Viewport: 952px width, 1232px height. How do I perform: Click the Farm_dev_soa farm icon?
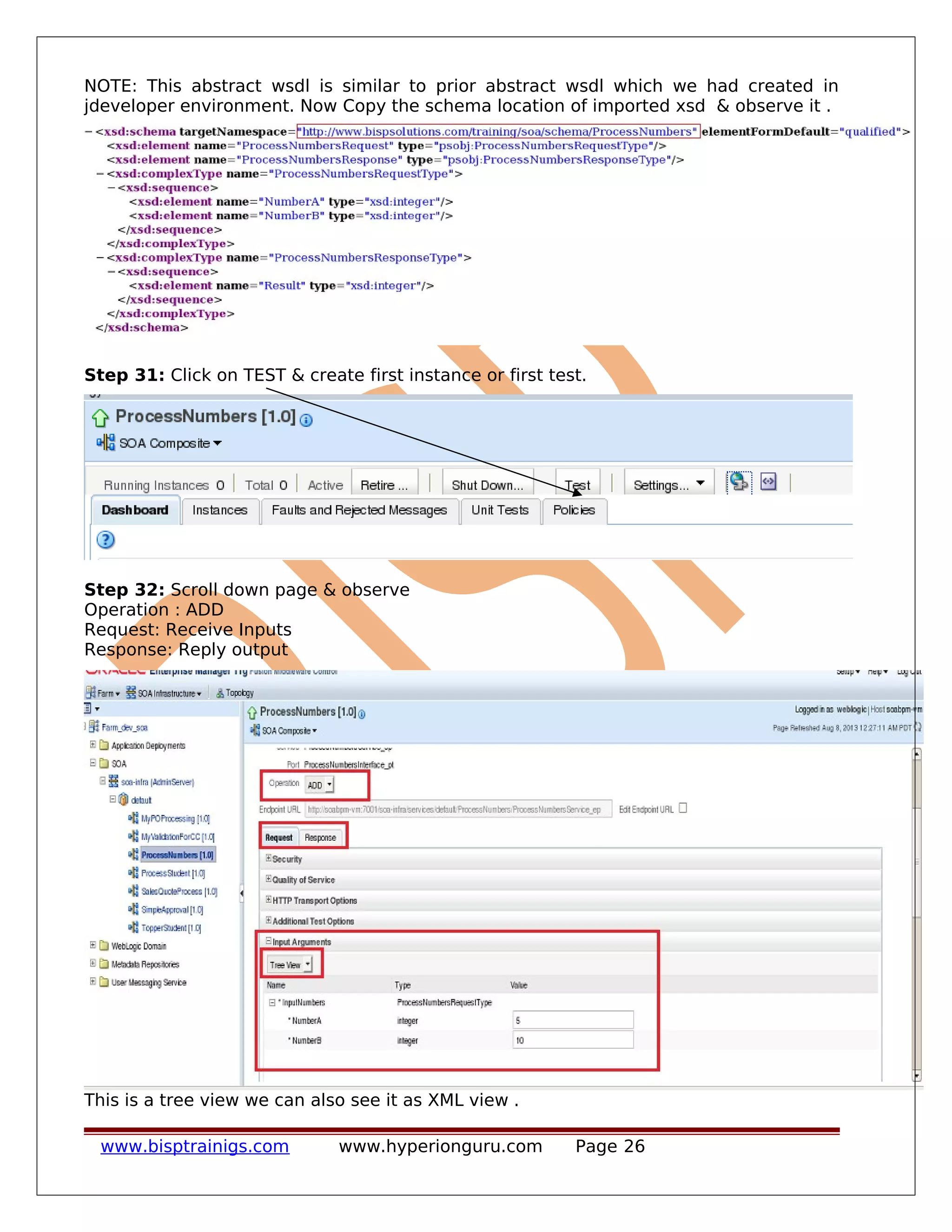coord(94,727)
